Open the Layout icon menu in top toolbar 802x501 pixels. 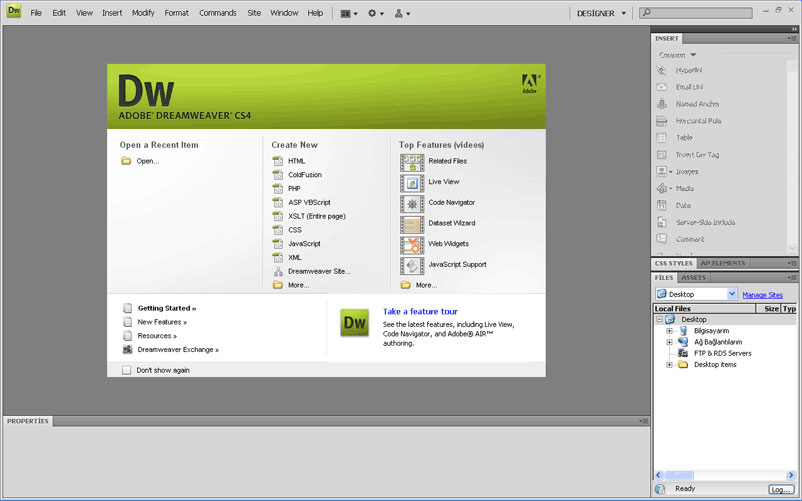(349, 14)
